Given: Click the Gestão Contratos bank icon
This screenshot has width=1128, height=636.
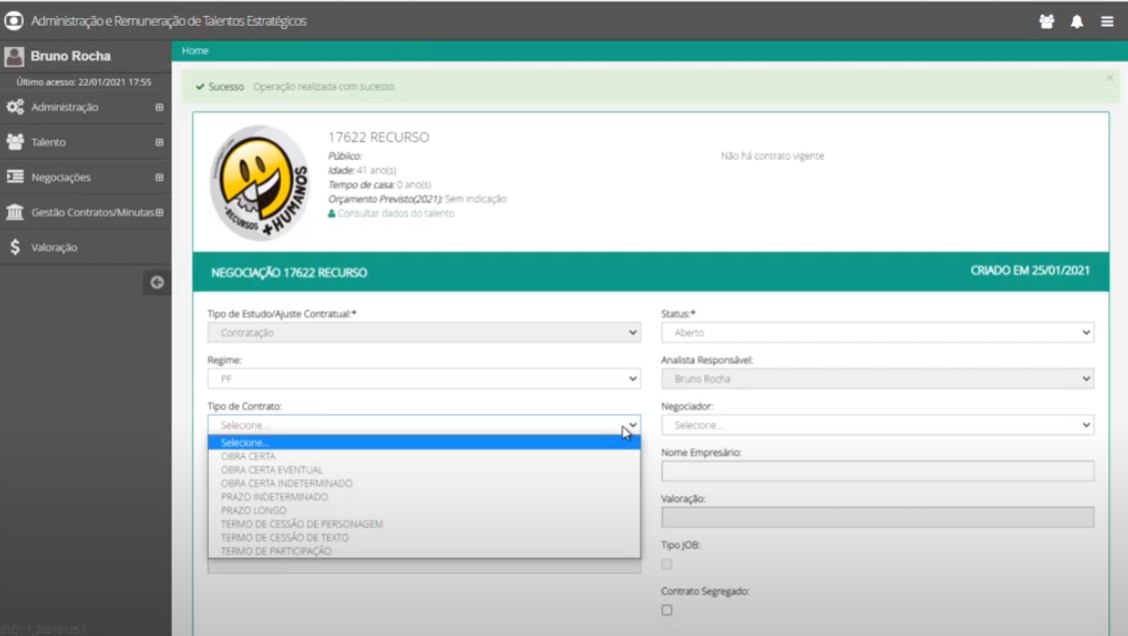Looking at the screenshot, I should click(x=15, y=212).
